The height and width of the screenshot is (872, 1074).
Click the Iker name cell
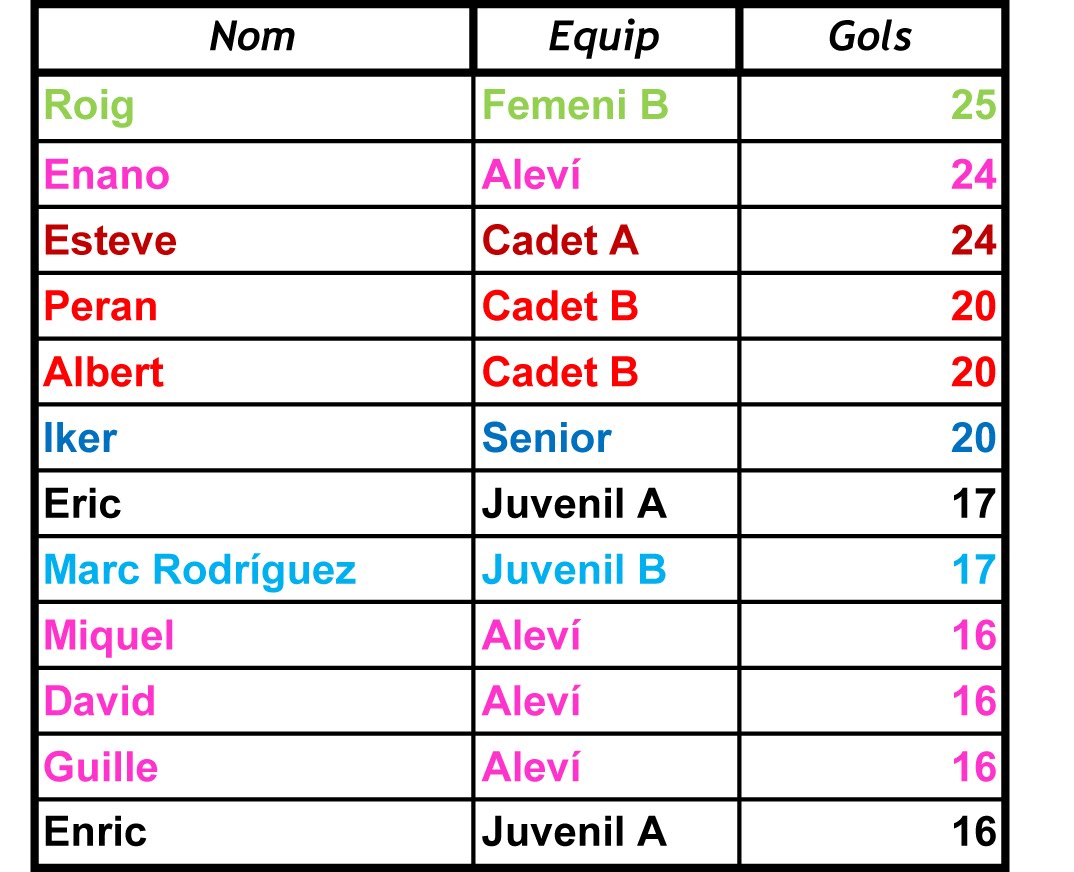point(255,438)
